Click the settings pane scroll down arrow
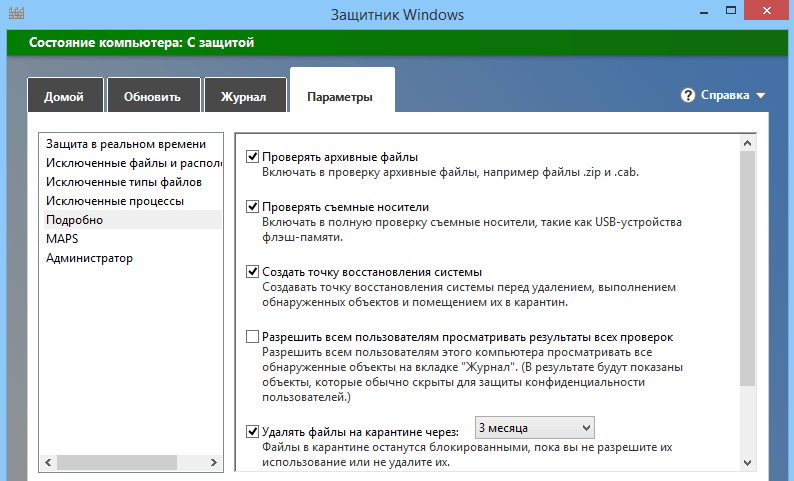The width and height of the screenshot is (794, 481). coord(747,462)
